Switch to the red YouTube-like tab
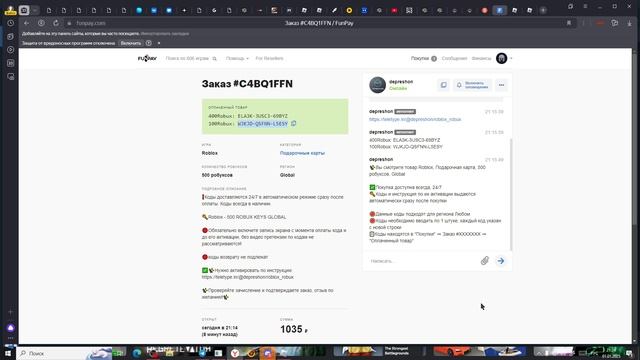640x360 pixels. (x=394, y=10)
